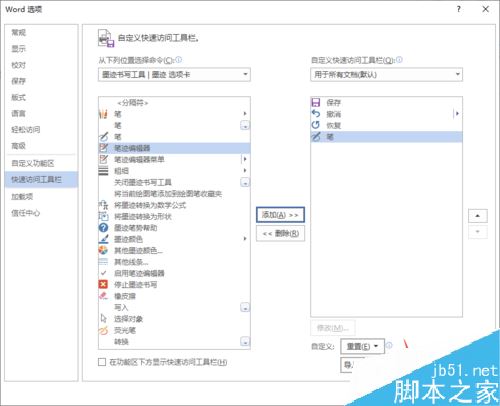Open the 重置 dropdown button
The height and width of the screenshot is (406, 500).
[362, 346]
